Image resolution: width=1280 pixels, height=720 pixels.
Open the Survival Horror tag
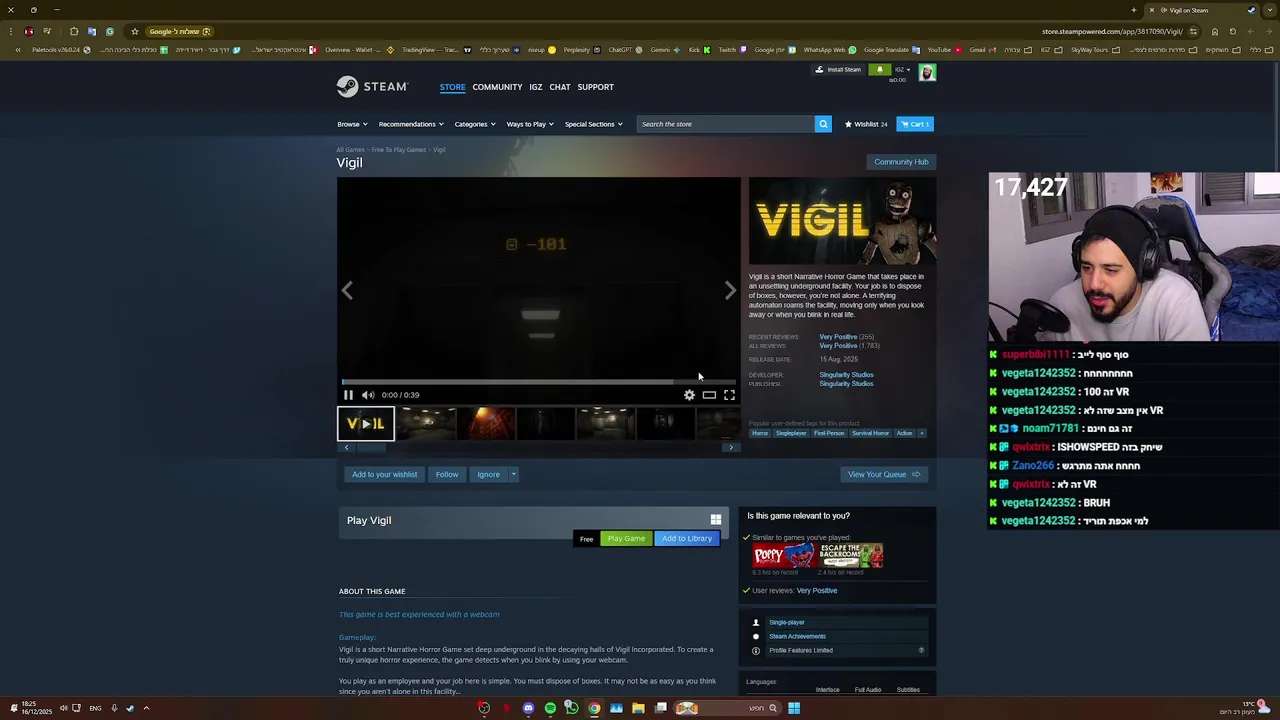(870, 433)
